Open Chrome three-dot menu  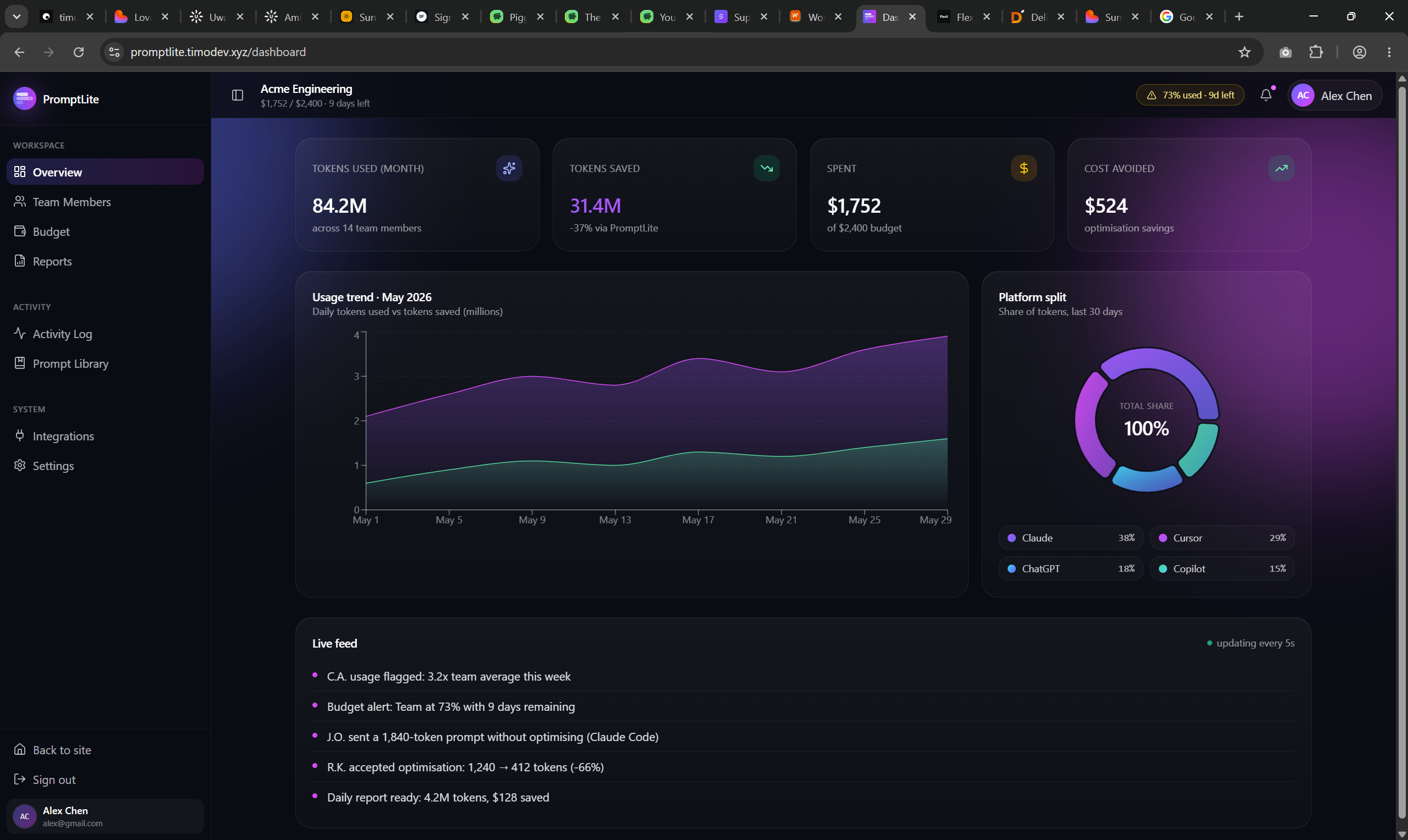[x=1389, y=52]
